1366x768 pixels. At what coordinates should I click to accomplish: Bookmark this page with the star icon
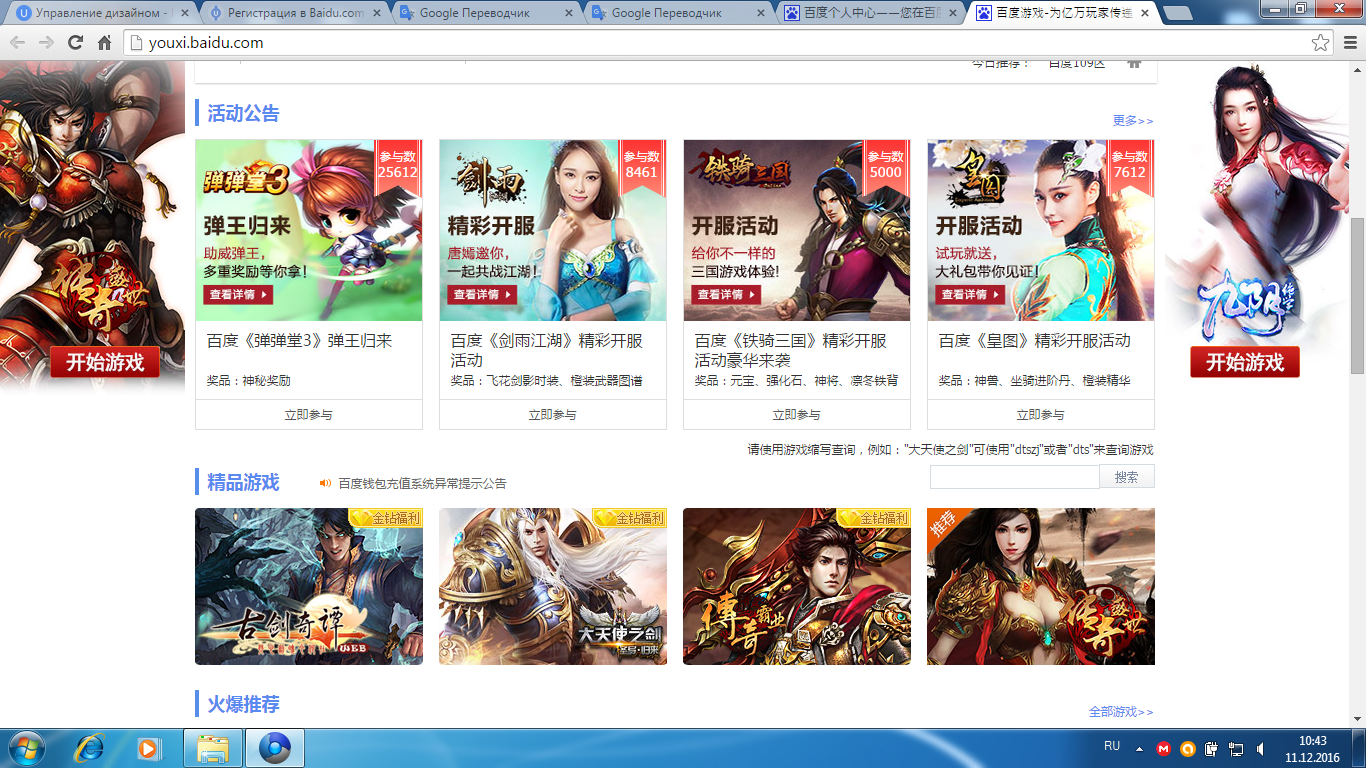click(1321, 43)
